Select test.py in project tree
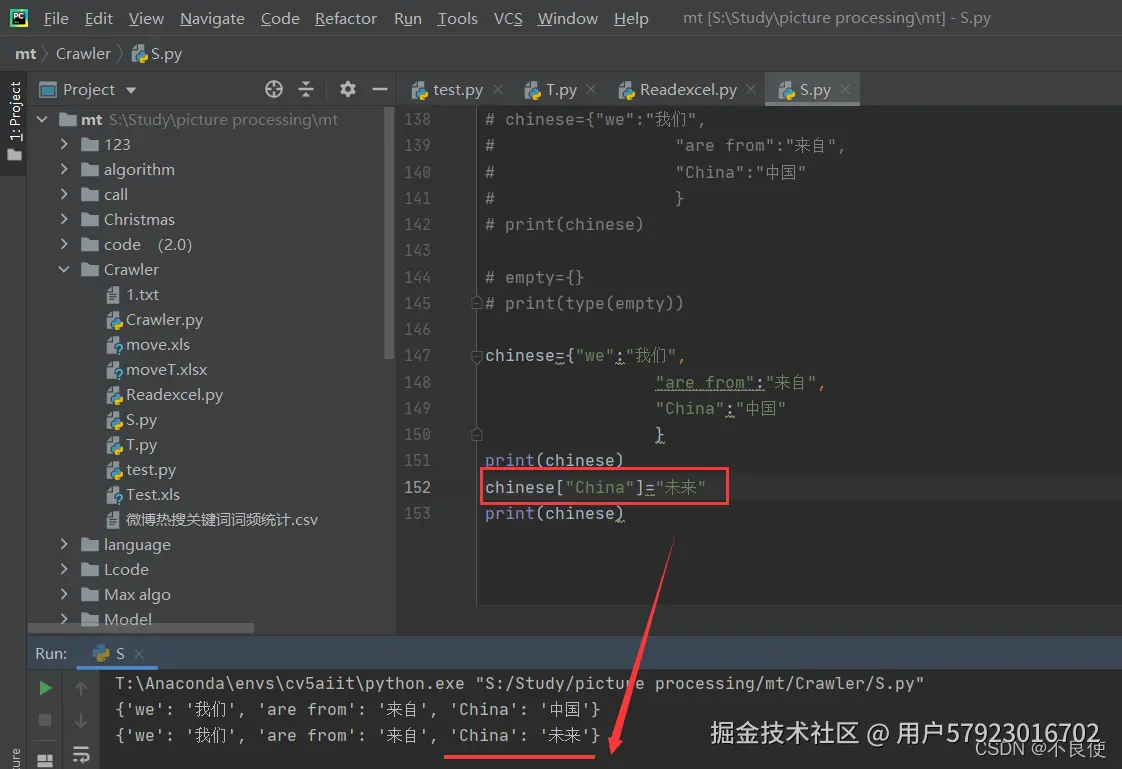 pos(141,470)
